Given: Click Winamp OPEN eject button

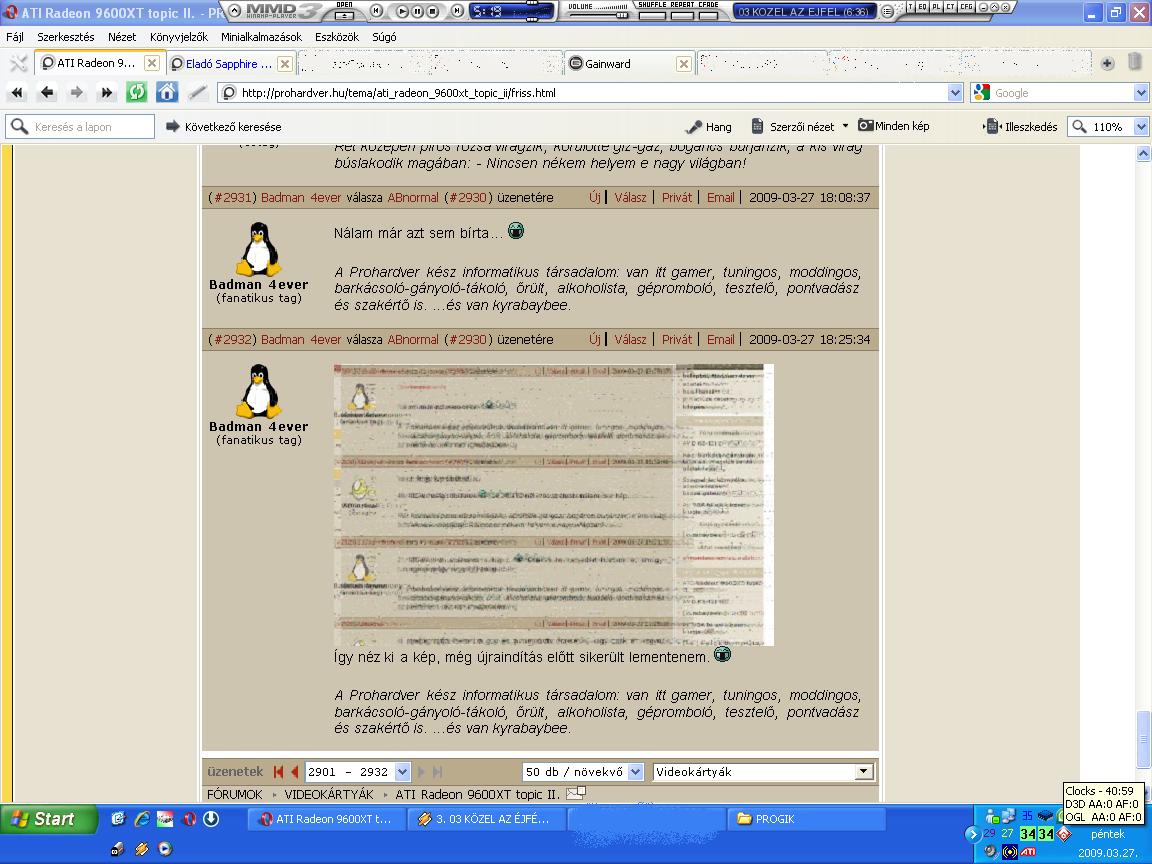Looking at the screenshot, I should point(344,15).
